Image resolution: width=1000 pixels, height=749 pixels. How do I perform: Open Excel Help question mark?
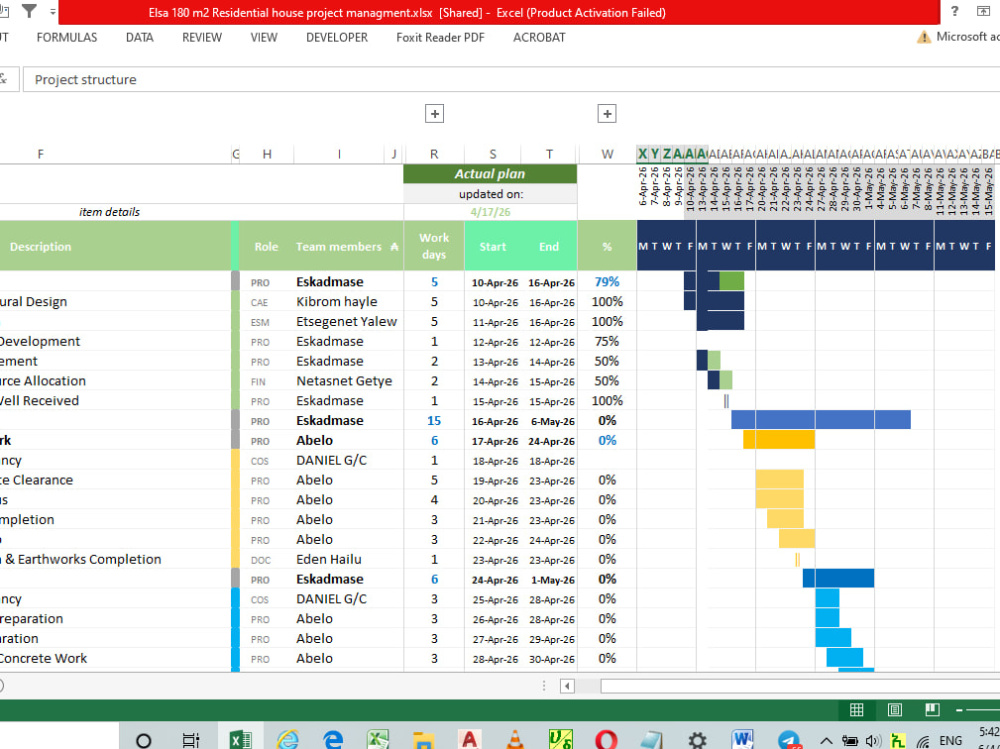coord(955,11)
